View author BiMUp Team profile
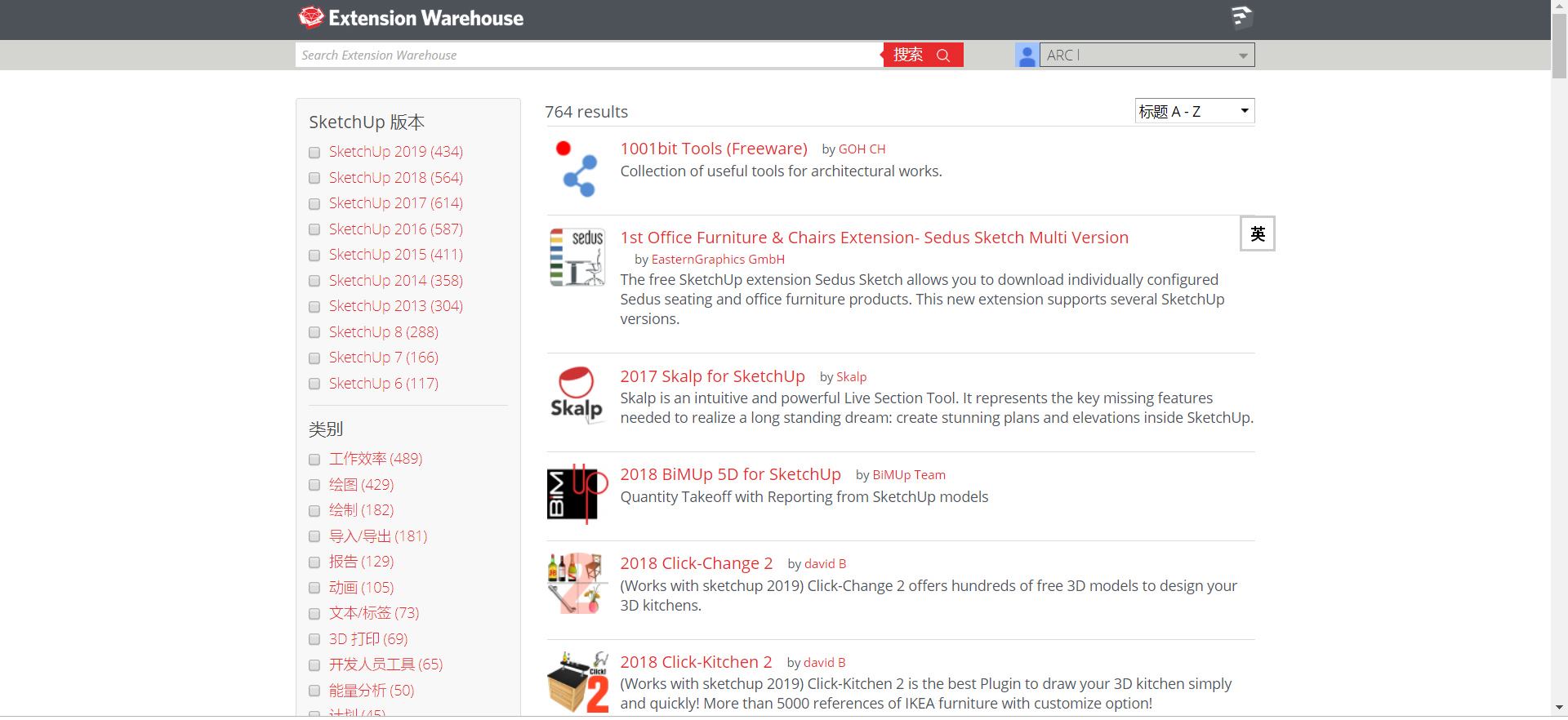This screenshot has width=1568, height=720. pyautogui.click(x=909, y=475)
